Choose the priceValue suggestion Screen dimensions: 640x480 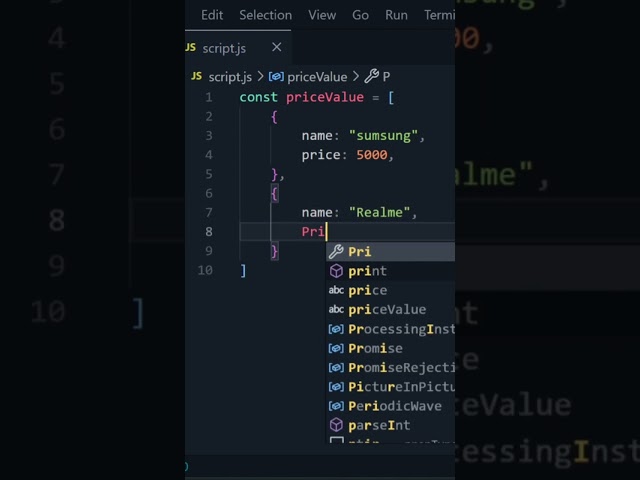[391, 309]
